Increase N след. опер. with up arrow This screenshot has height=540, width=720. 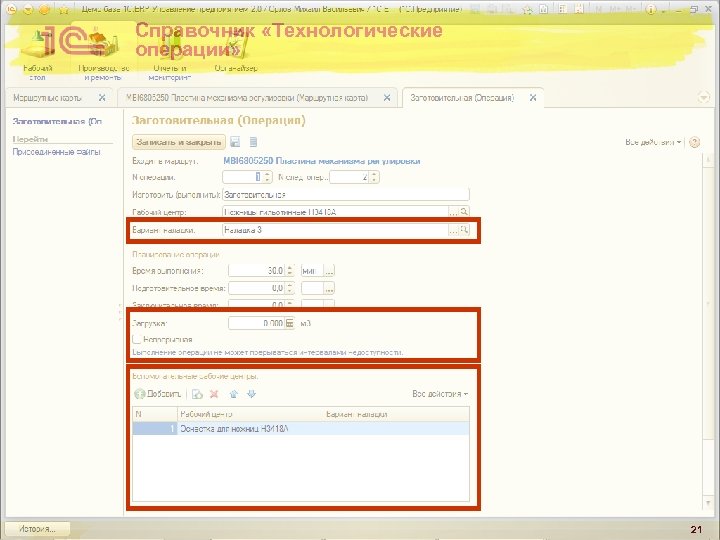coord(374,174)
